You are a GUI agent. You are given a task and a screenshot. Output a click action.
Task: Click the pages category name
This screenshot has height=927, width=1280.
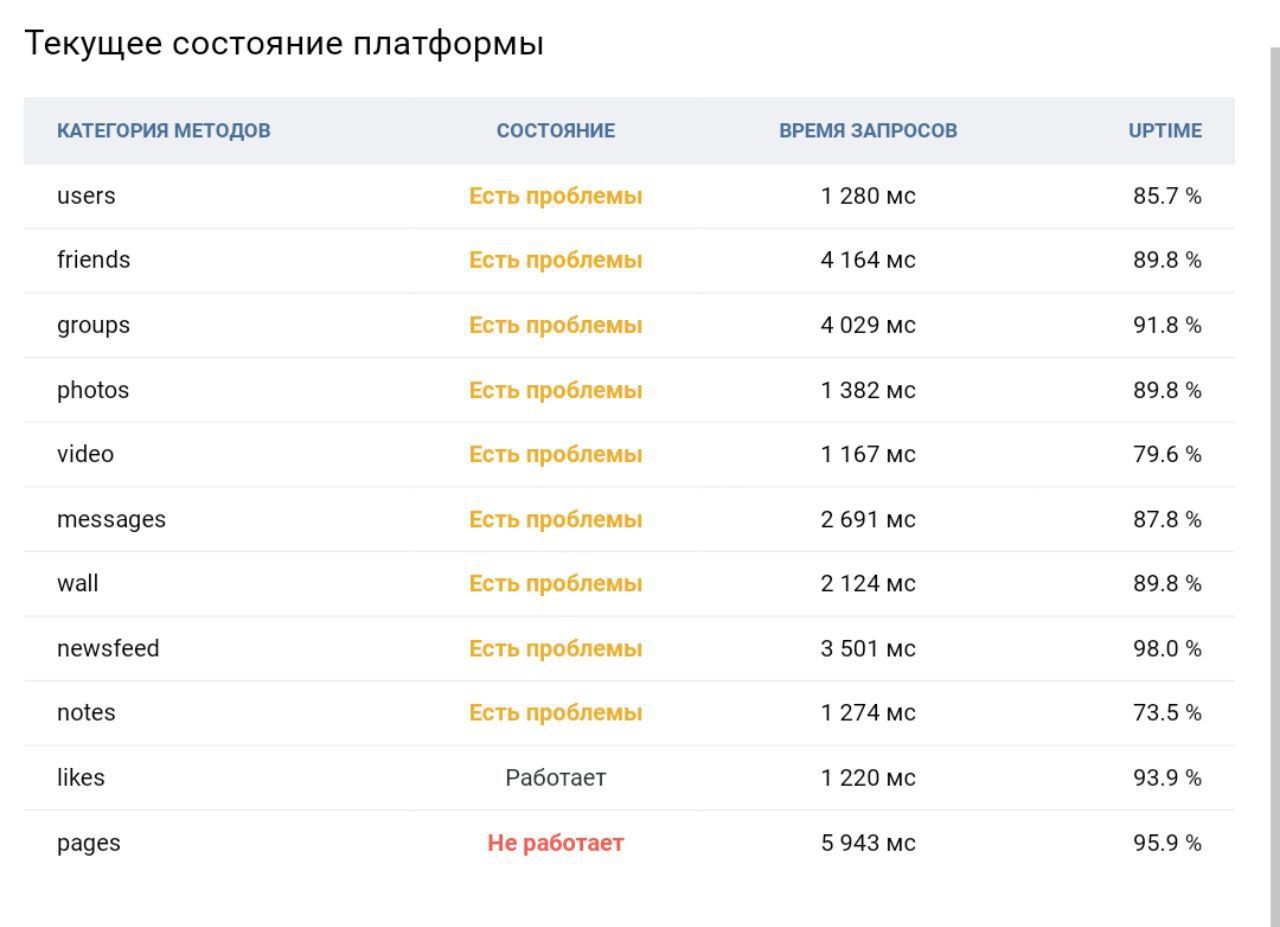[x=88, y=843]
